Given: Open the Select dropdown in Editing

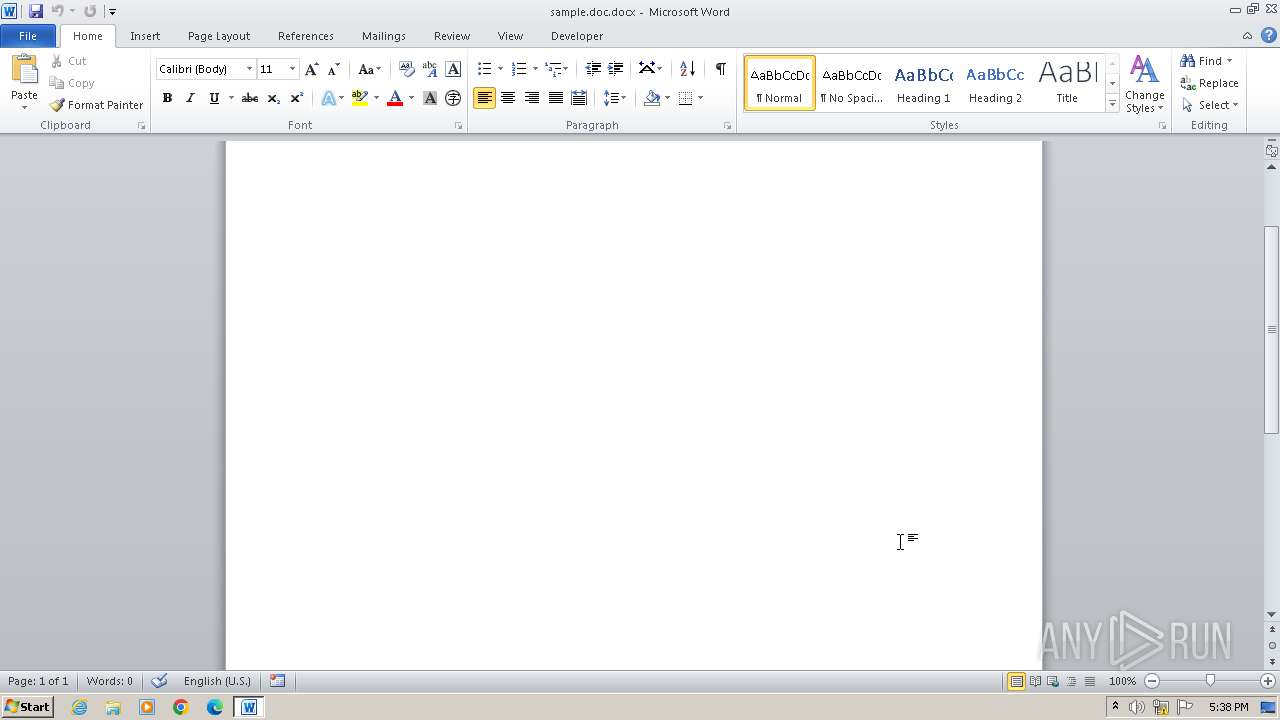Looking at the screenshot, I should (x=1210, y=105).
